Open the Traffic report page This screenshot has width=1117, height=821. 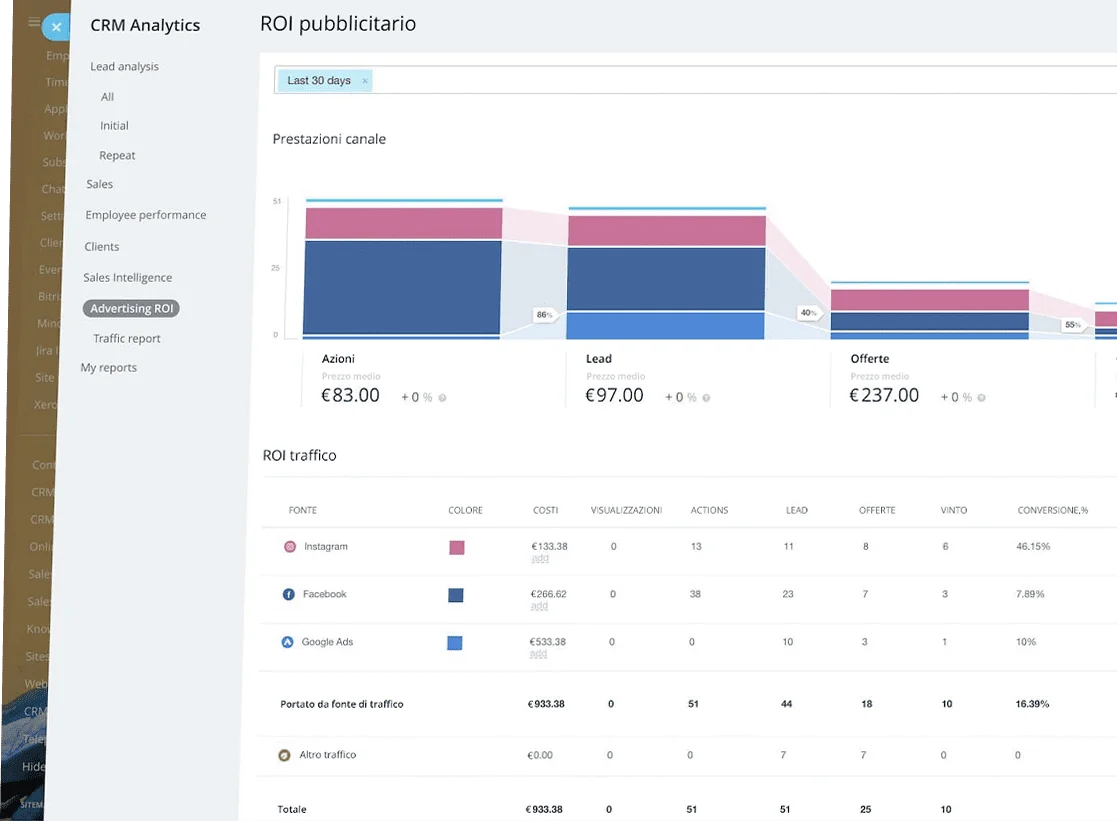pyautogui.click(x=127, y=339)
